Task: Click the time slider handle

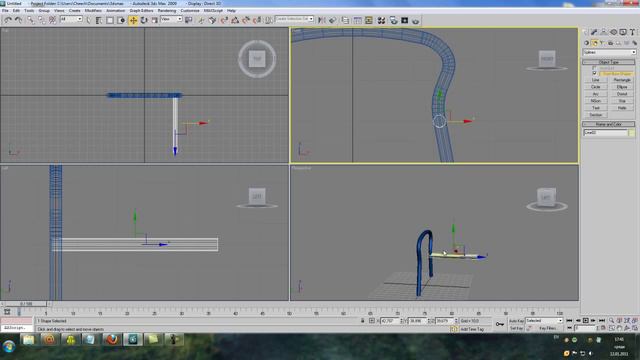Action: [x=26, y=304]
